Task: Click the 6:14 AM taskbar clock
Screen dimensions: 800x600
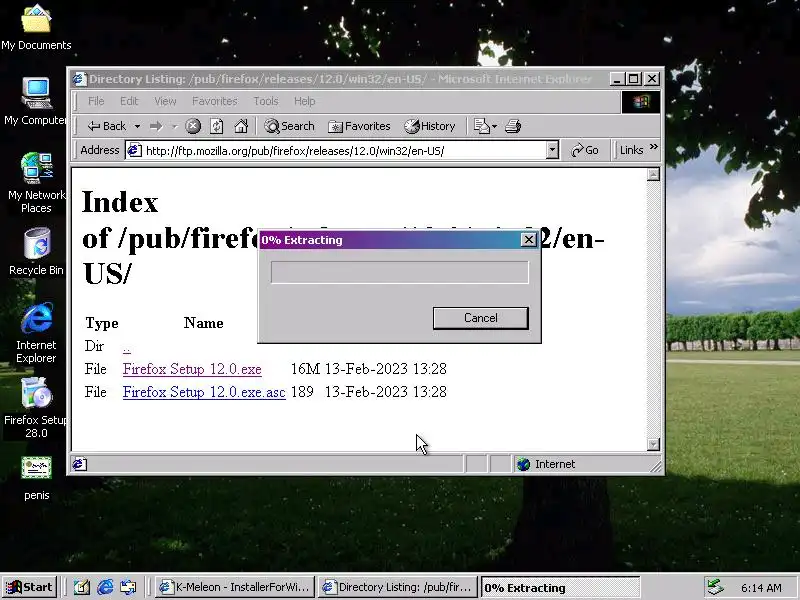Action: 761,588
